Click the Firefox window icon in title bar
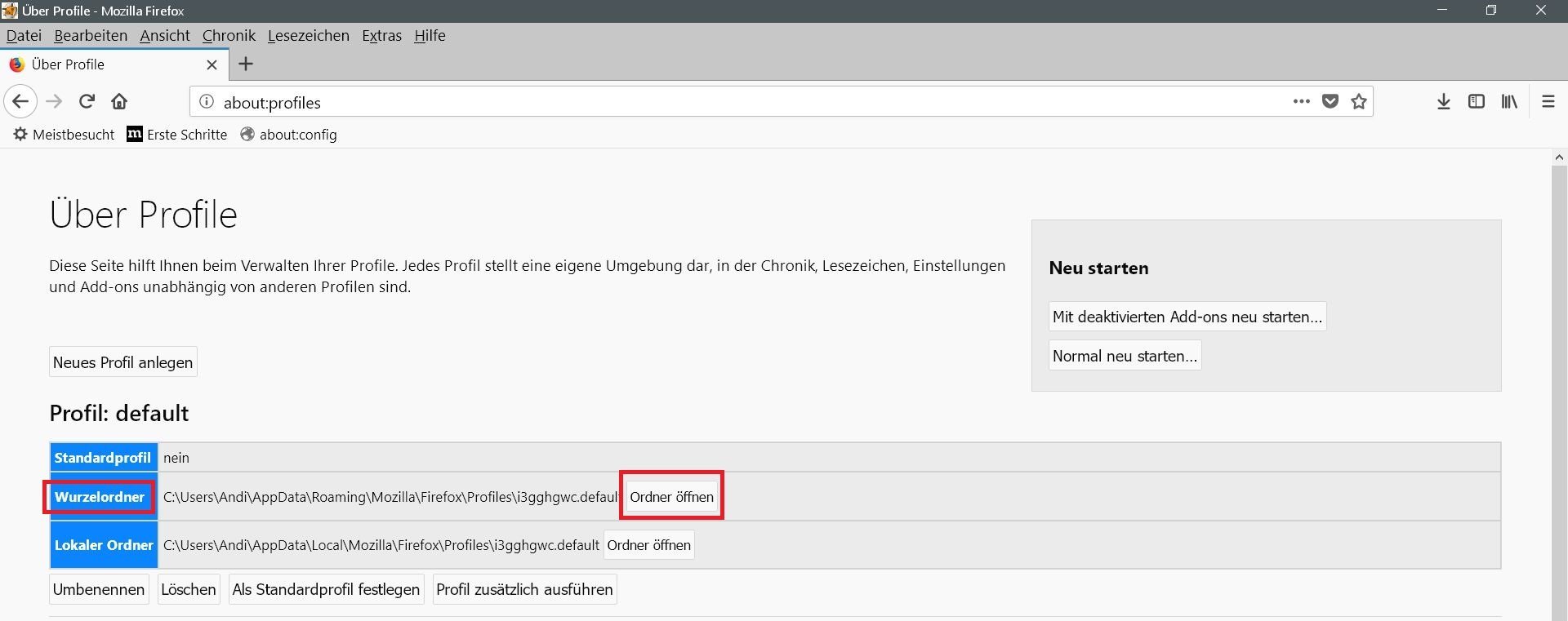Image resolution: width=1568 pixels, height=621 pixels. pos(10,11)
